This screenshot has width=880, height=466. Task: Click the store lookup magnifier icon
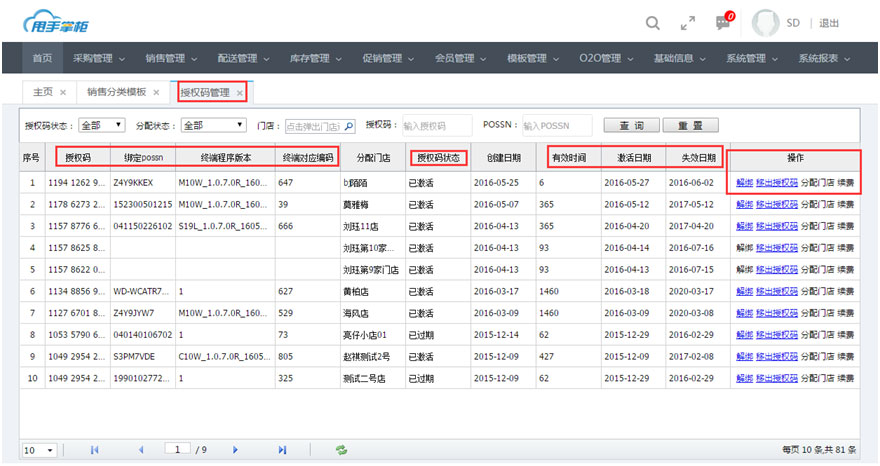(349, 126)
